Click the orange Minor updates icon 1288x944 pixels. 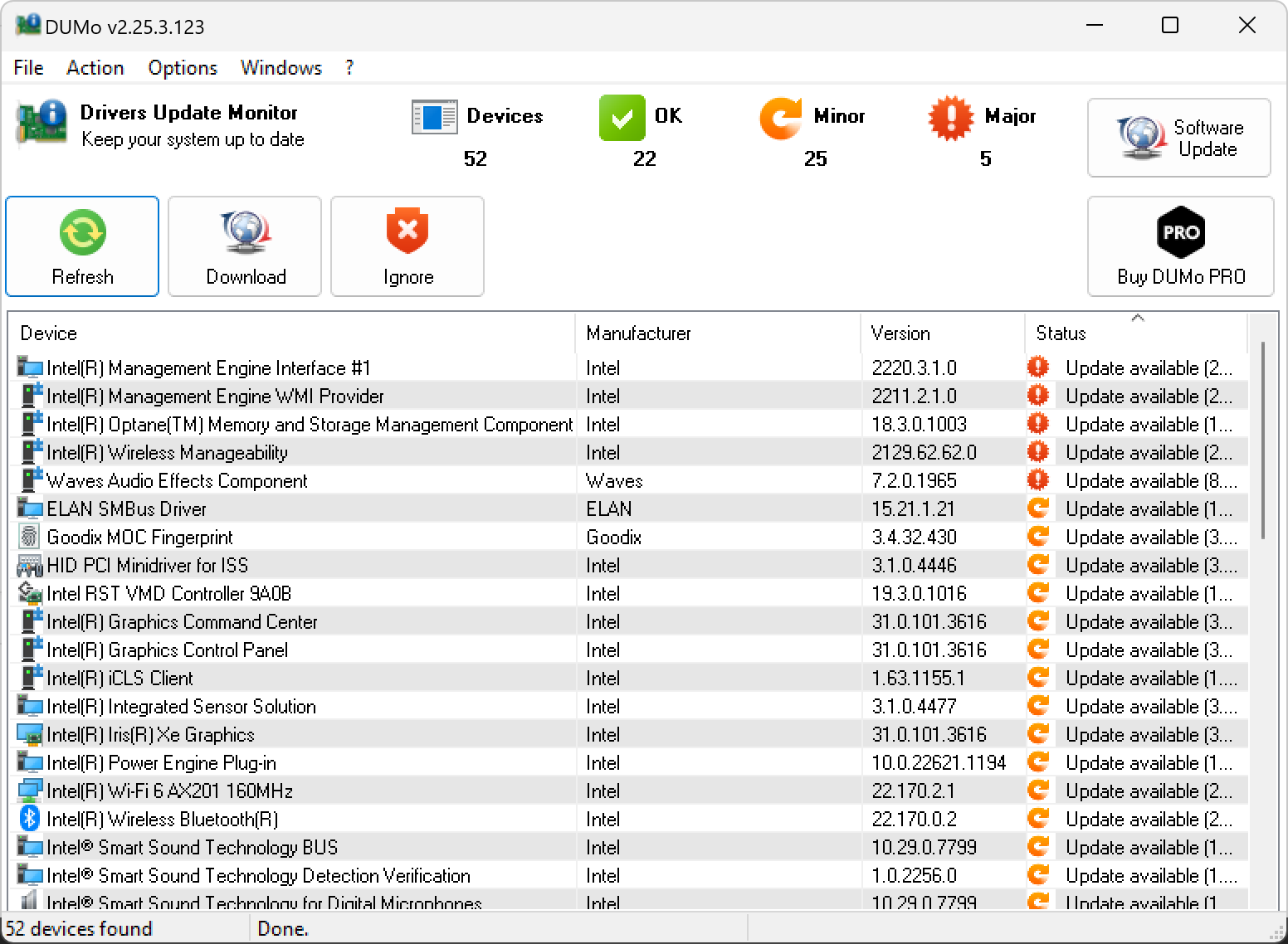781,117
